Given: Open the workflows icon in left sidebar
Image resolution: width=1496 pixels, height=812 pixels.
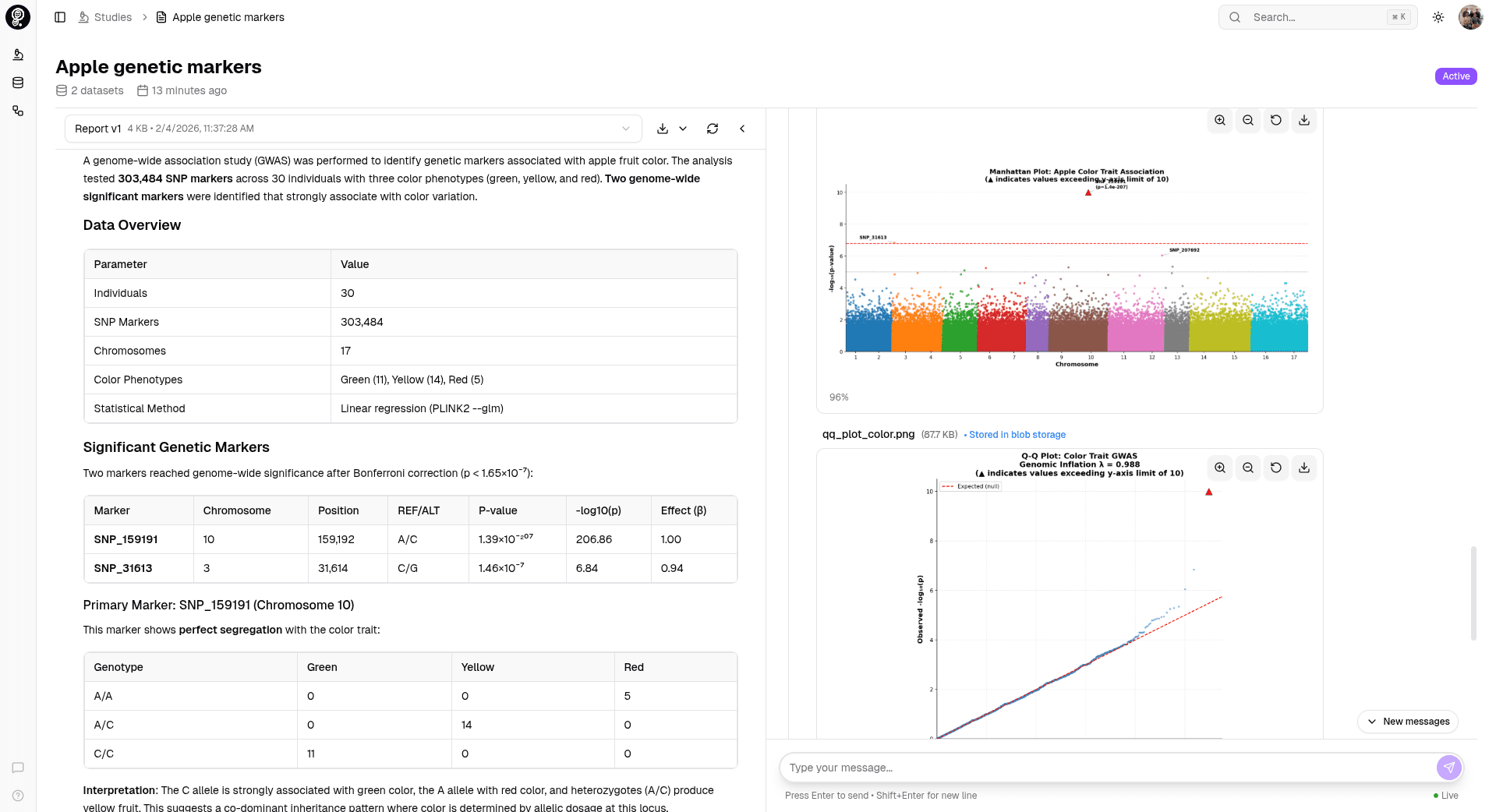Looking at the screenshot, I should pyautogui.click(x=18, y=111).
